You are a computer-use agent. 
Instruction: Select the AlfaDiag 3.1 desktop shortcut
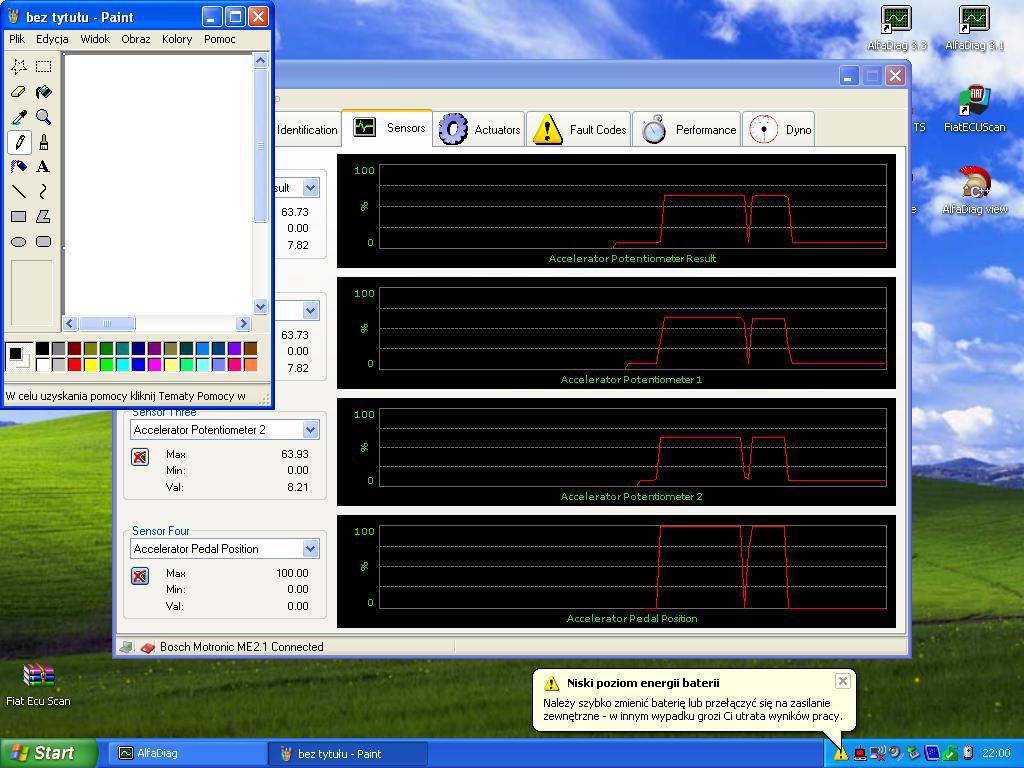(974, 28)
